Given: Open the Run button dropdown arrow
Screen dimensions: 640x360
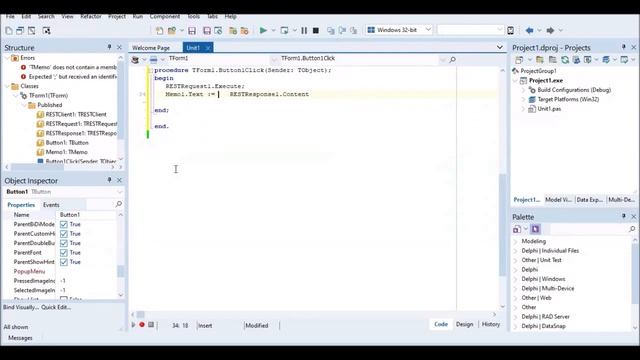Looking at the screenshot, I should pos(273,31).
